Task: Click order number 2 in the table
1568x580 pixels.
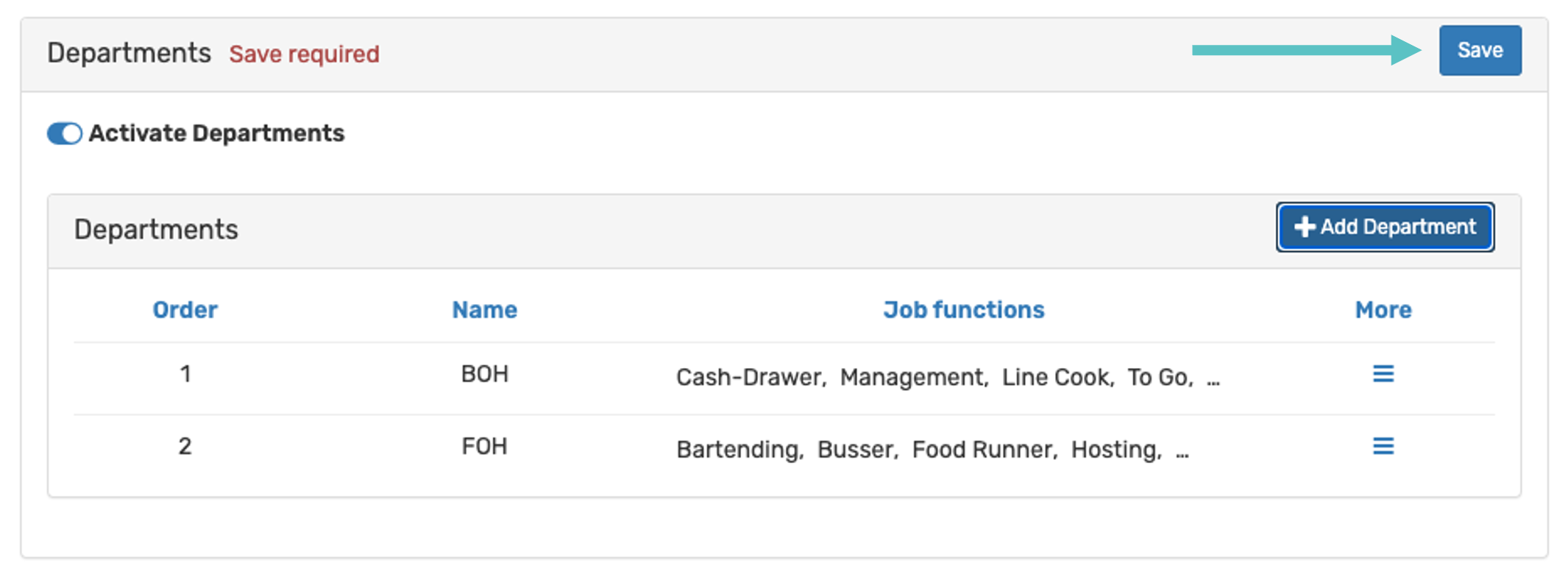Action: (185, 446)
